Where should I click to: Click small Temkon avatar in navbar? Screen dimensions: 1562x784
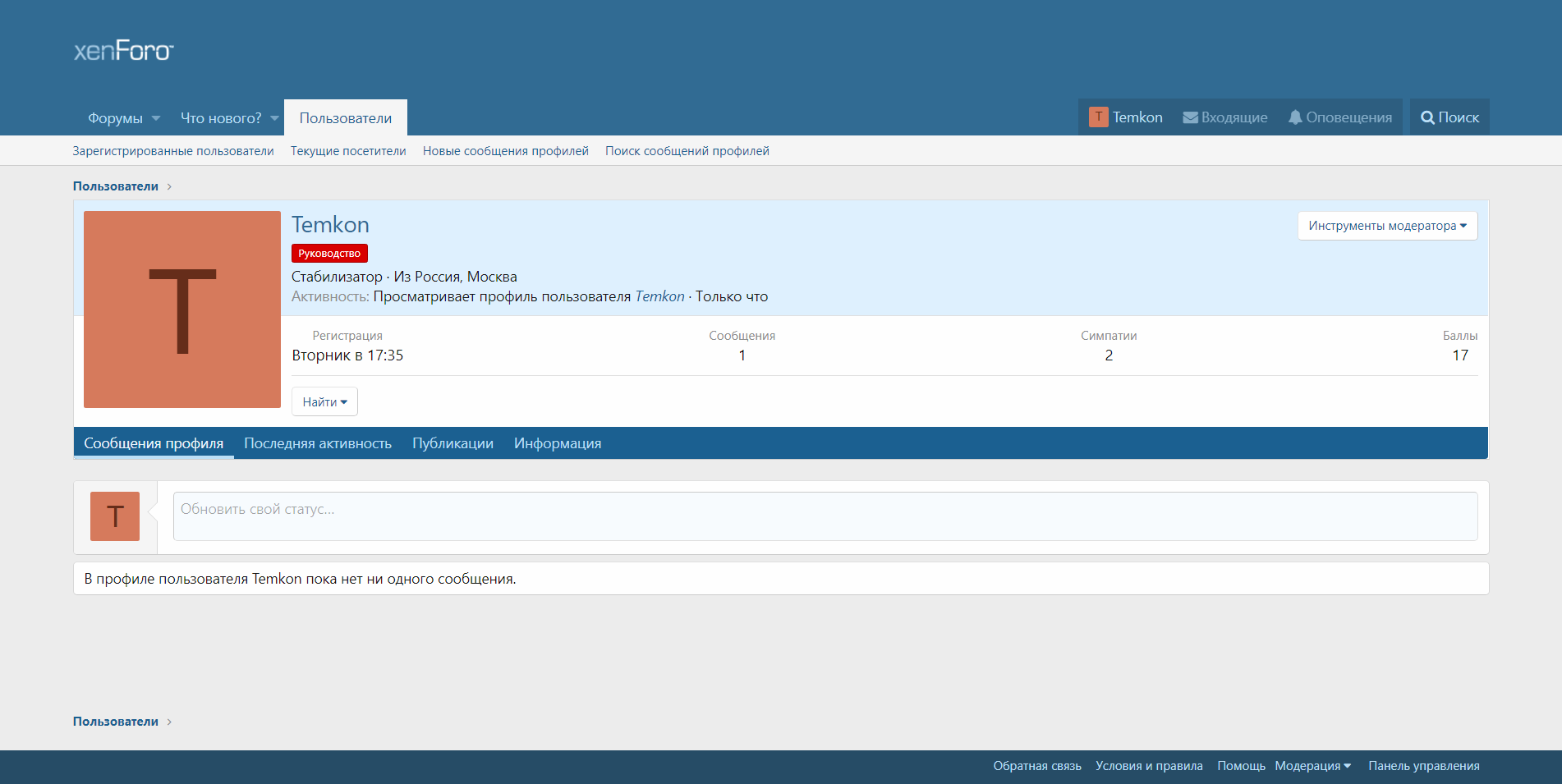click(x=1098, y=117)
